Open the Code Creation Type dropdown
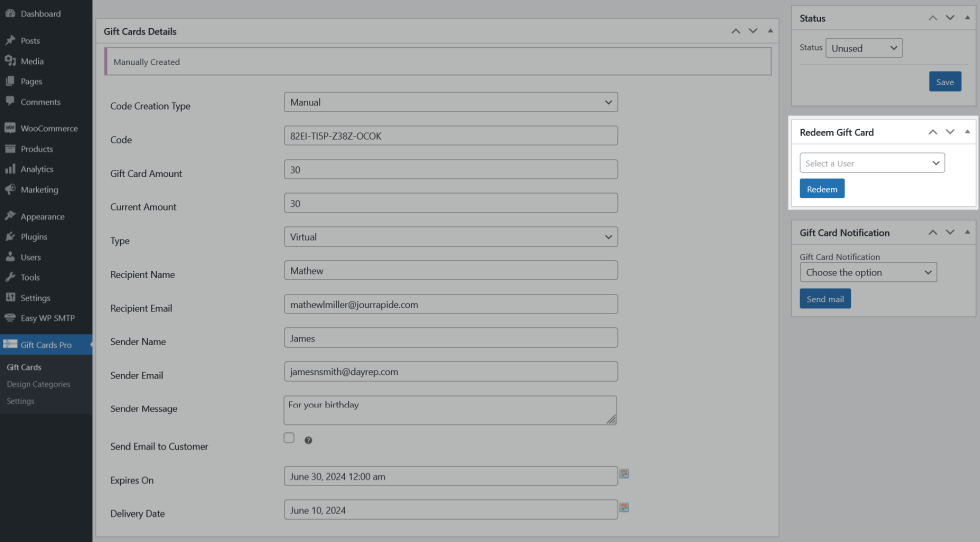Image resolution: width=980 pixels, height=542 pixels. click(450, 102)
